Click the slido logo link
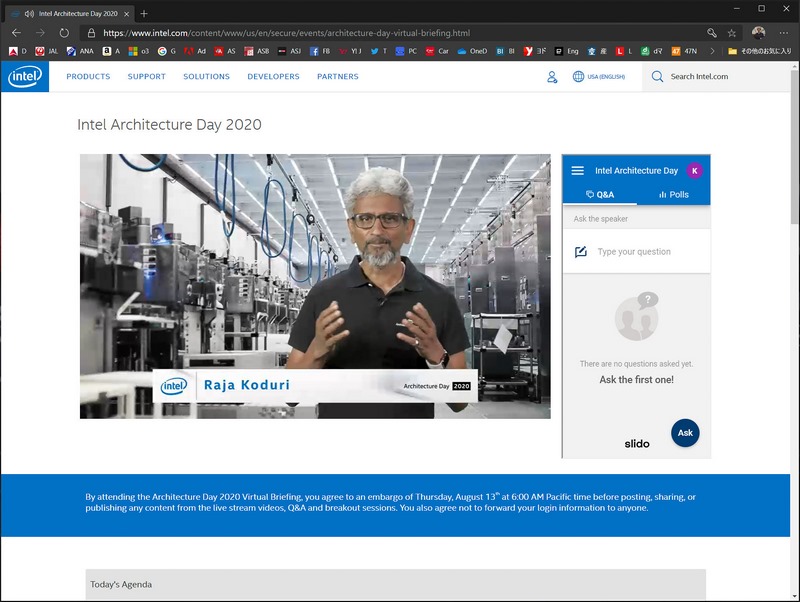Screen dimensions: 800x602 pos(637,443)
